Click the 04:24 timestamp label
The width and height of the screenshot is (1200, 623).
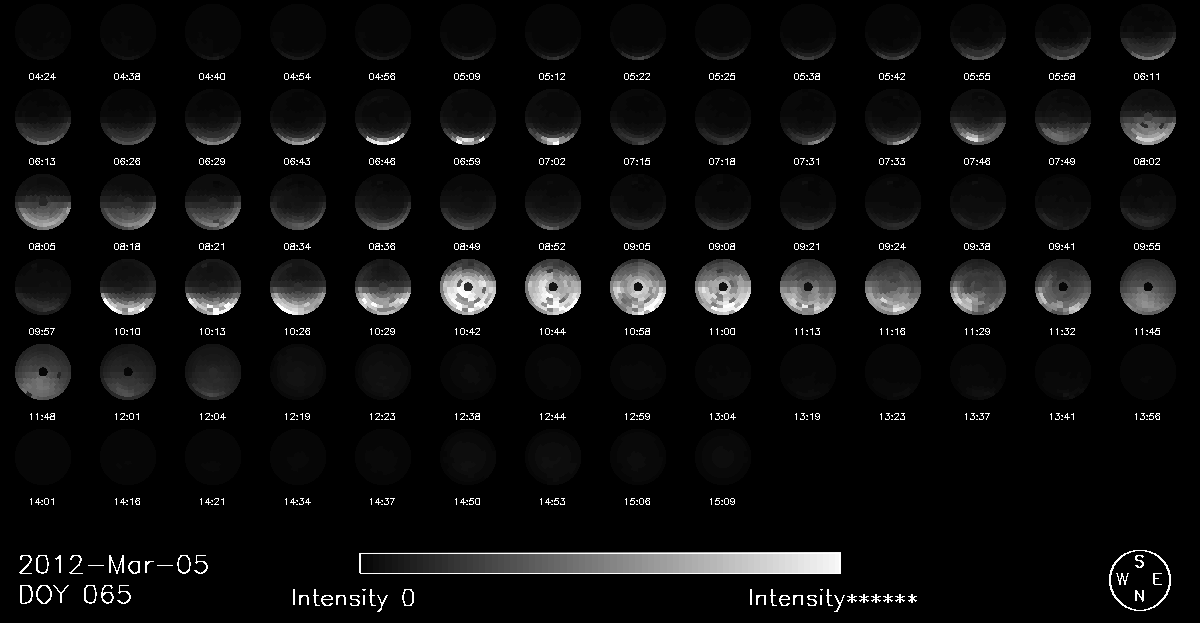[x=43, y=76]
